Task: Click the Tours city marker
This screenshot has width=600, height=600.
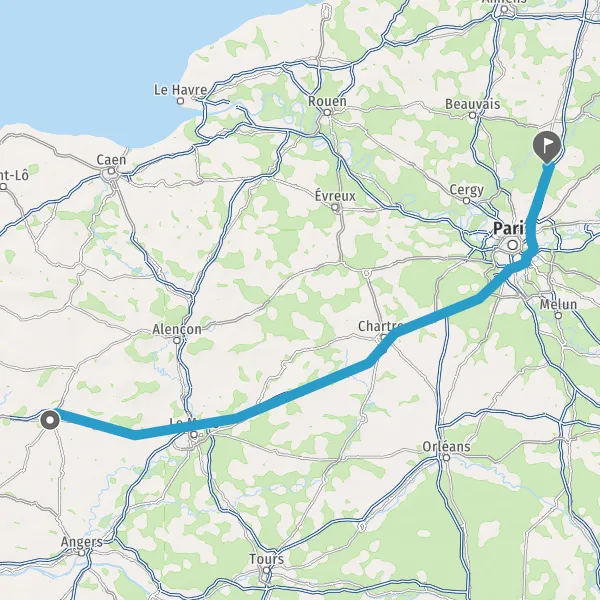Action: point(266,570)
